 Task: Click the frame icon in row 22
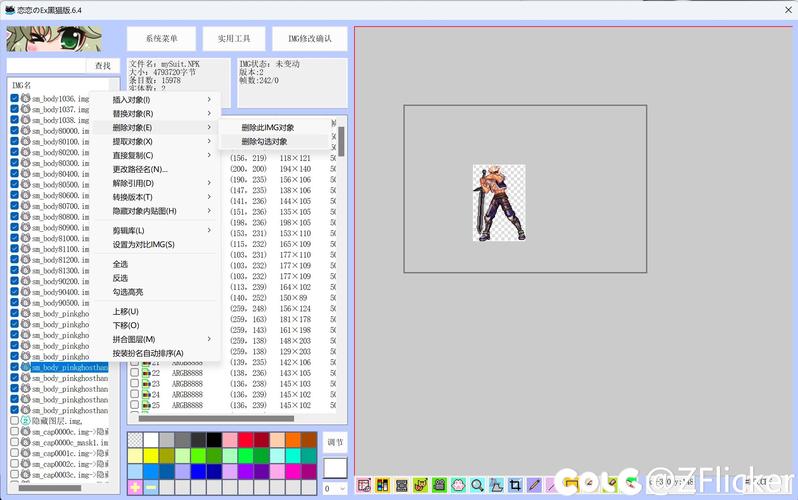(x=146, y=373)
